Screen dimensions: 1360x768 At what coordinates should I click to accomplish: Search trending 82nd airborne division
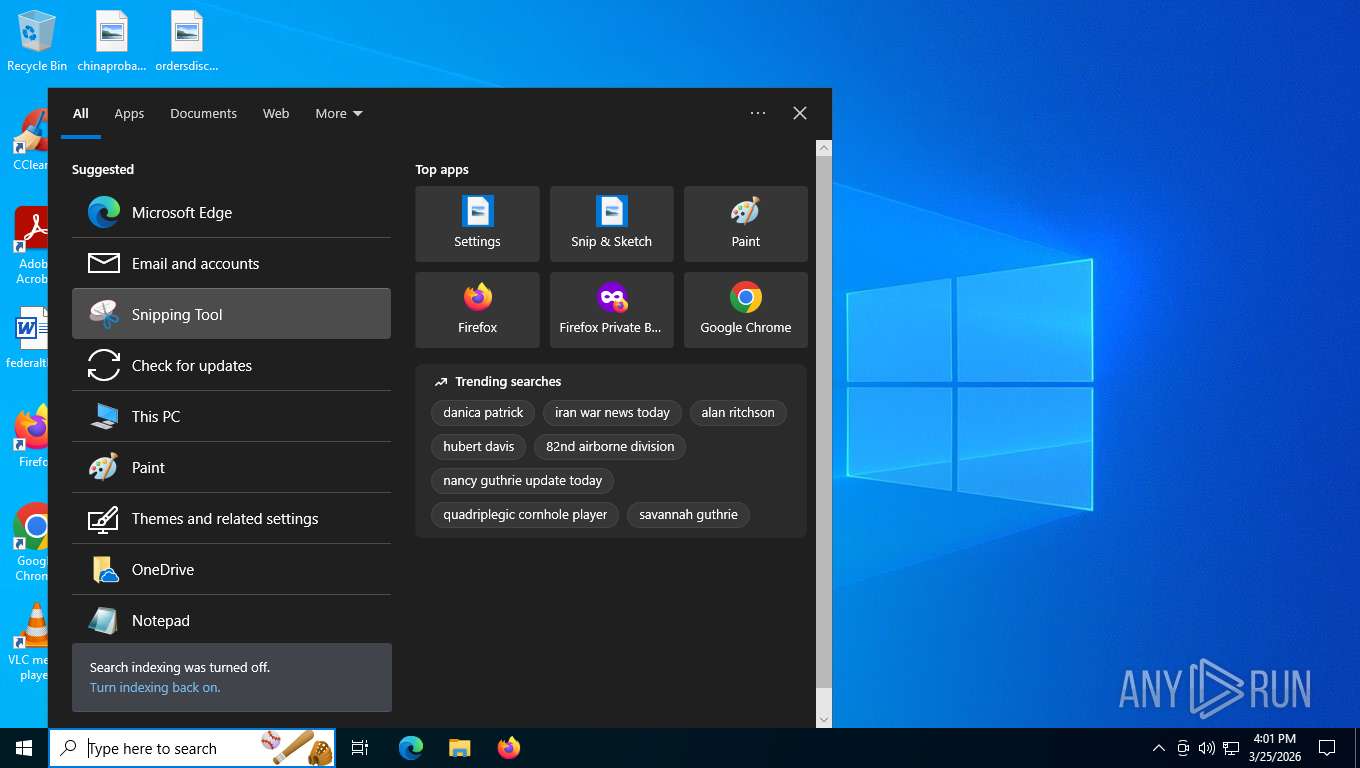pos(610,446)
